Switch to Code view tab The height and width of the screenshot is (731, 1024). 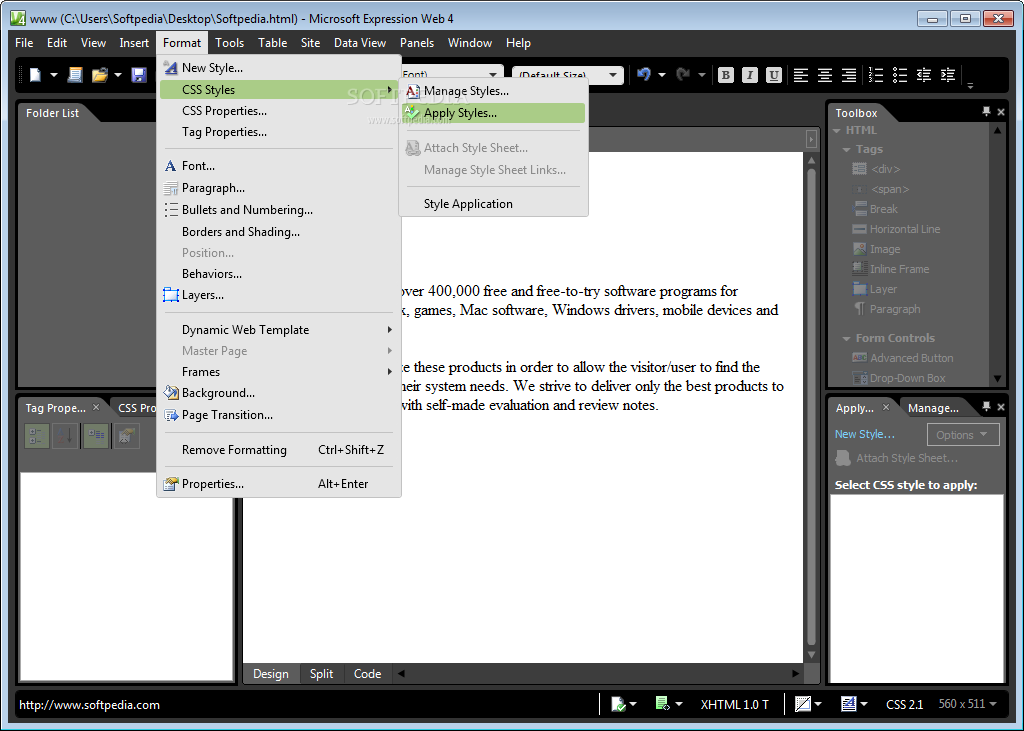pos(367,674)
